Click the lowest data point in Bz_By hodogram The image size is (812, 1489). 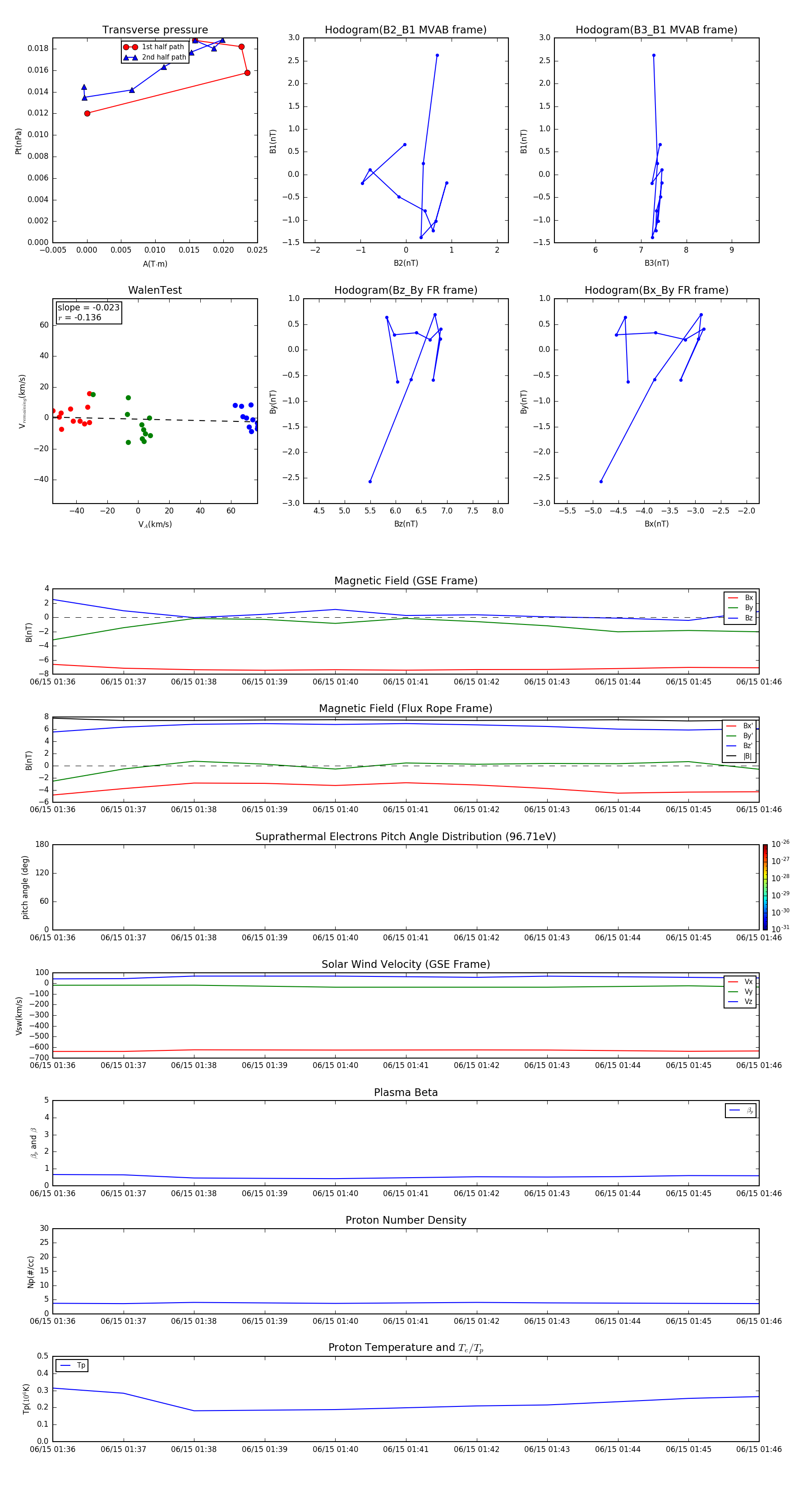coord(370,481)
